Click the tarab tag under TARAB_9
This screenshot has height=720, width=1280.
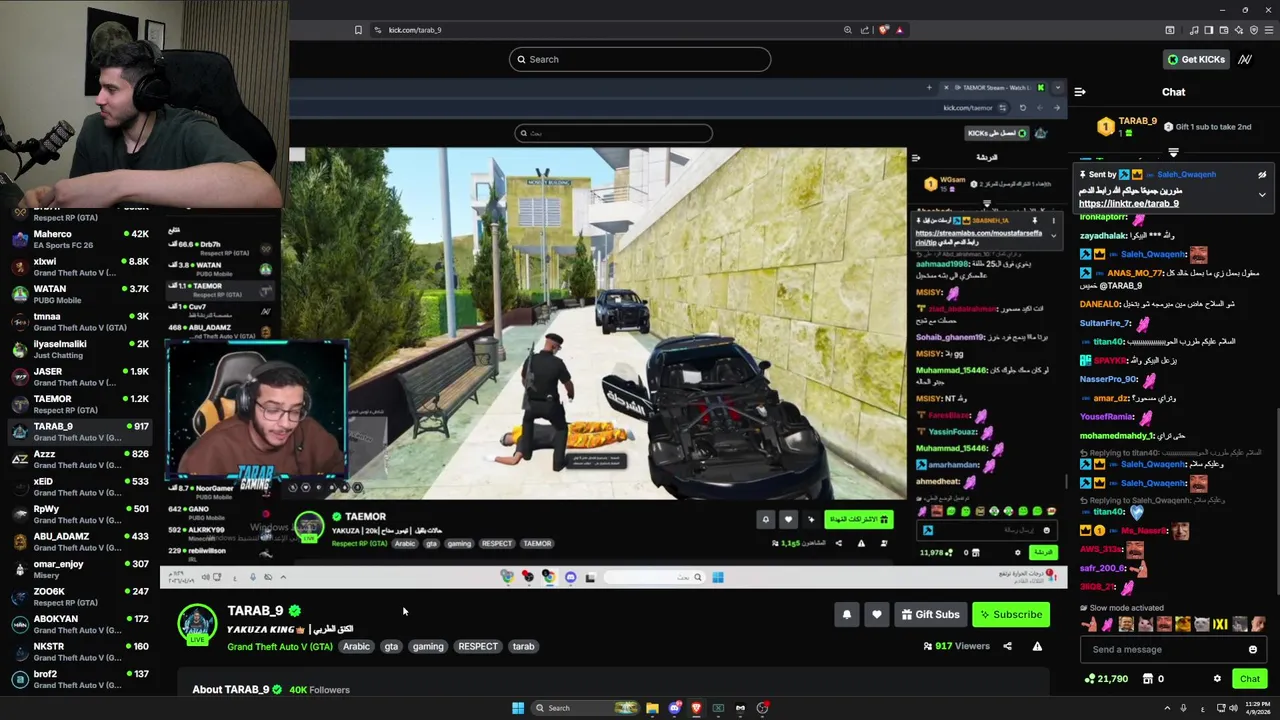523,646
